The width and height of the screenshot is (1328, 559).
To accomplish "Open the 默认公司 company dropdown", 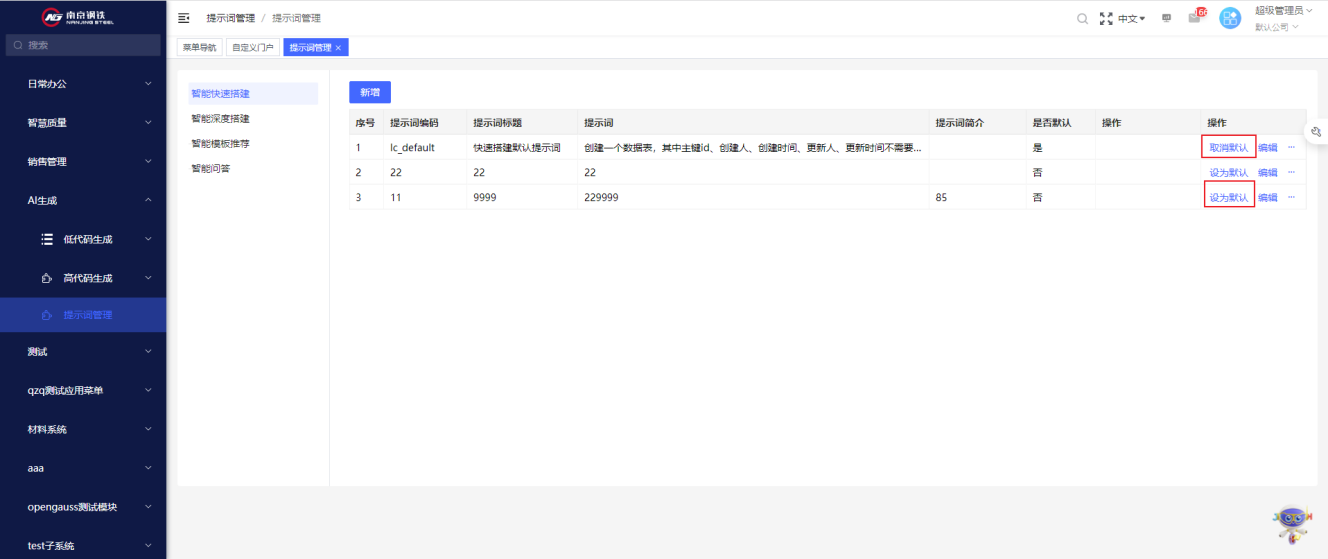I will [1276, 27].
